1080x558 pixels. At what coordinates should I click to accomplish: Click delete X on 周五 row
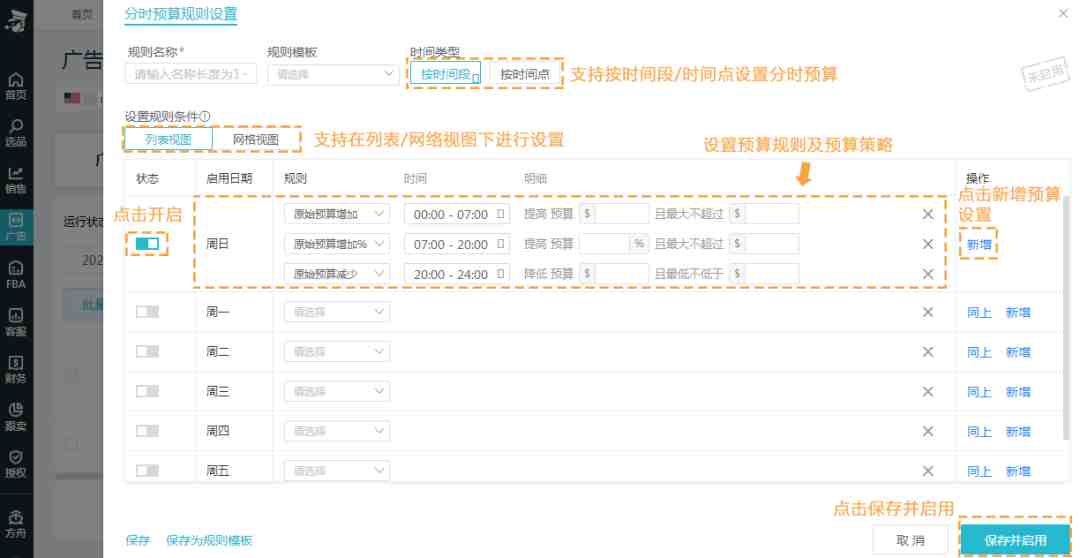coord(928,471)
